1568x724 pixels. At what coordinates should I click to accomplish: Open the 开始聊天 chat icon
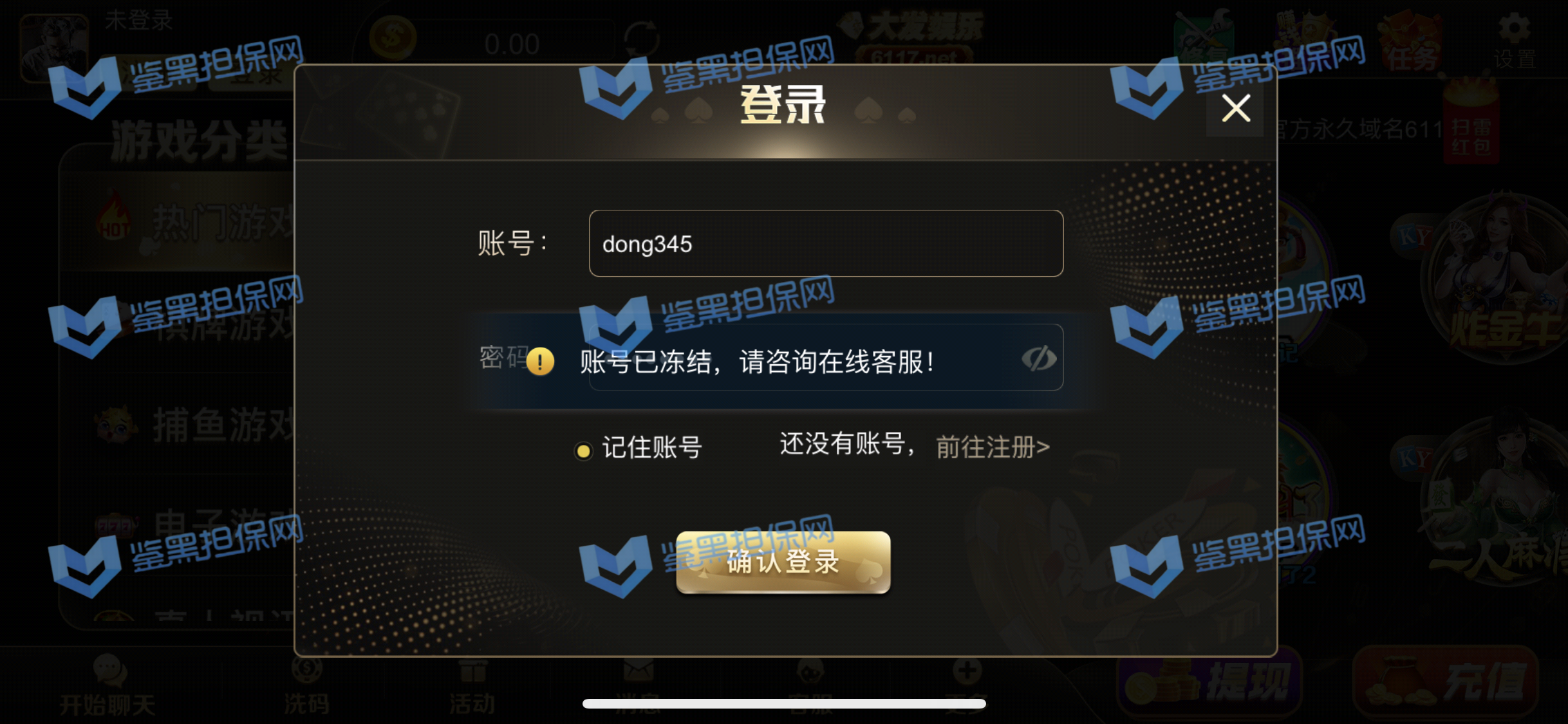107,686
